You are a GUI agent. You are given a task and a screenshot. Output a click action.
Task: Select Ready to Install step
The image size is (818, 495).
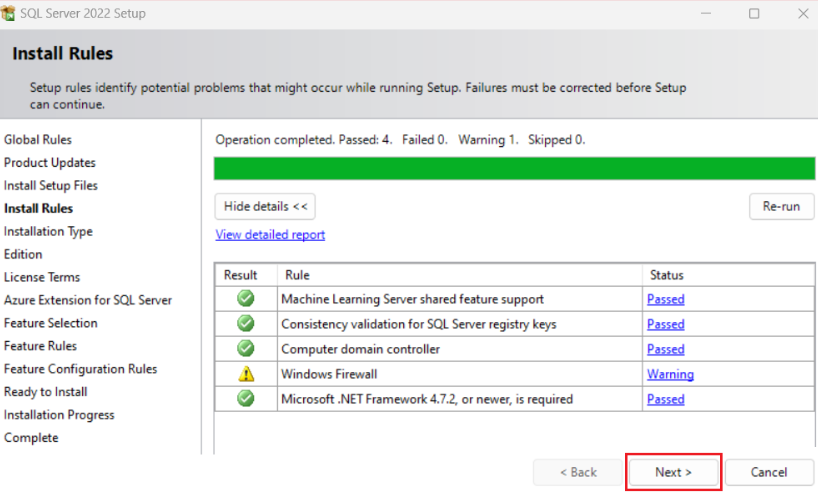point(45,392)
